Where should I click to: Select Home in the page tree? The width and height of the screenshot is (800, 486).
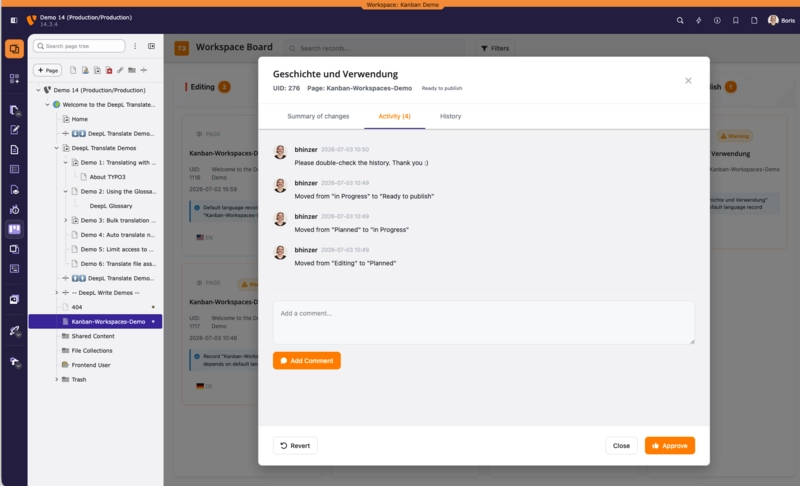tap(79, 119)
